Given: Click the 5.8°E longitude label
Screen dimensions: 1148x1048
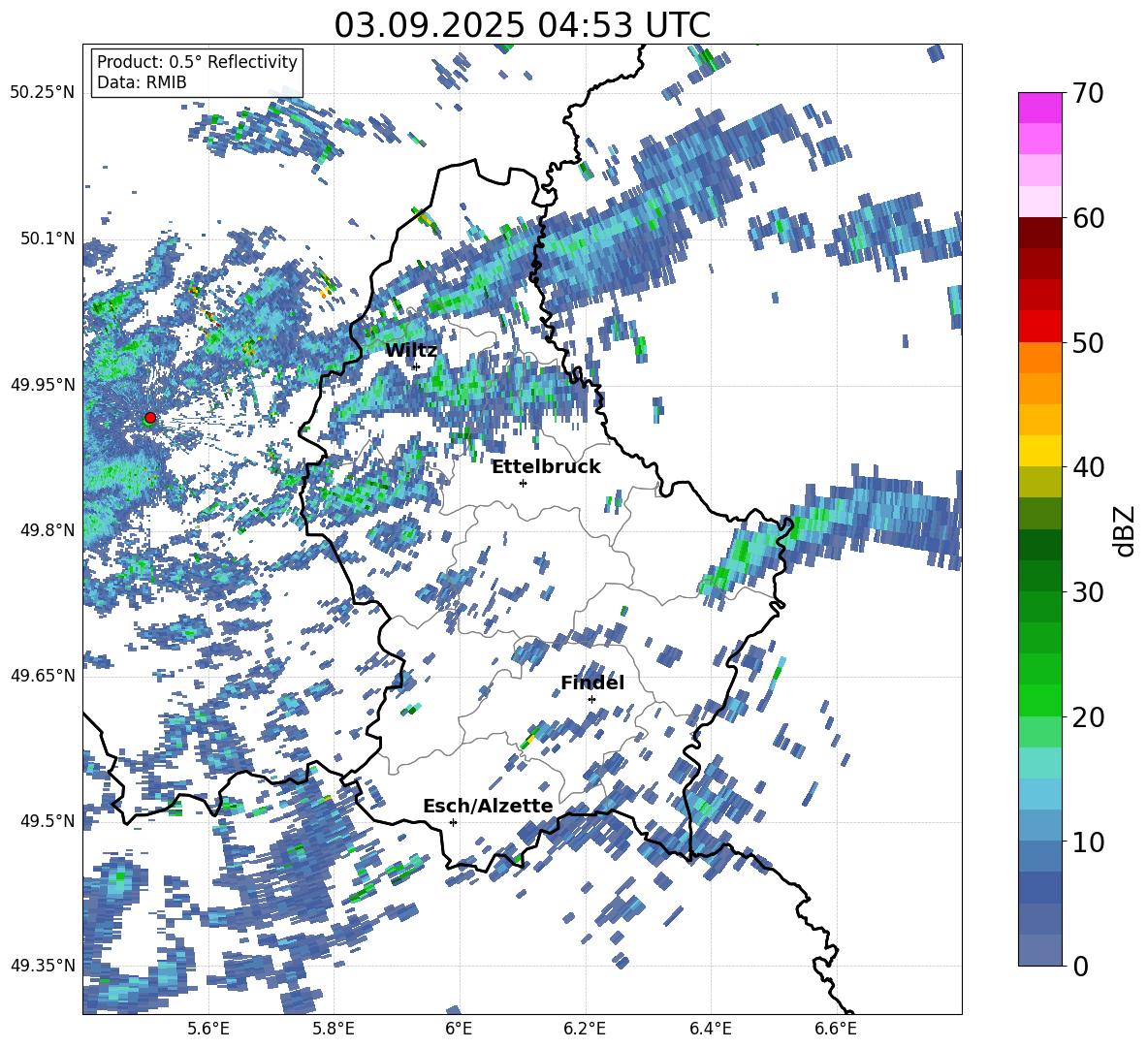Looking at the screenshot, I should 334,1030.
